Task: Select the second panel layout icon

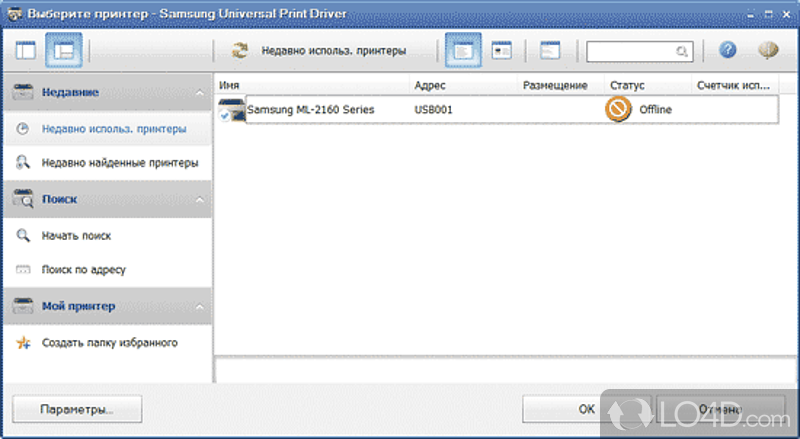Action: 64,50
